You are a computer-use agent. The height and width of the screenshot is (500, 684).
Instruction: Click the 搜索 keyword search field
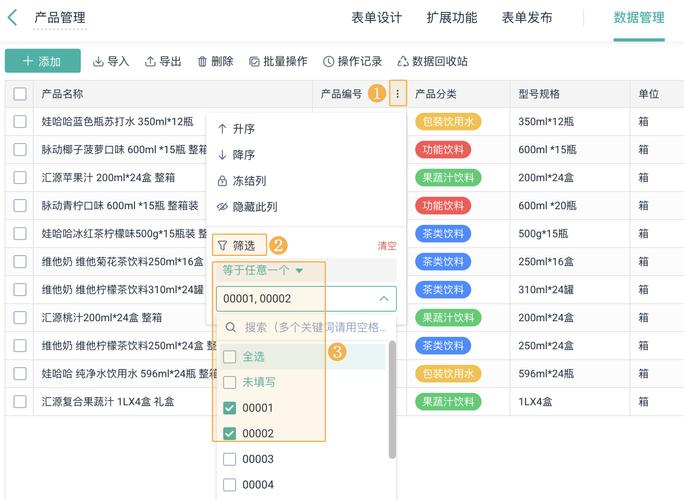pyautogui.click(x=312, y=327)
